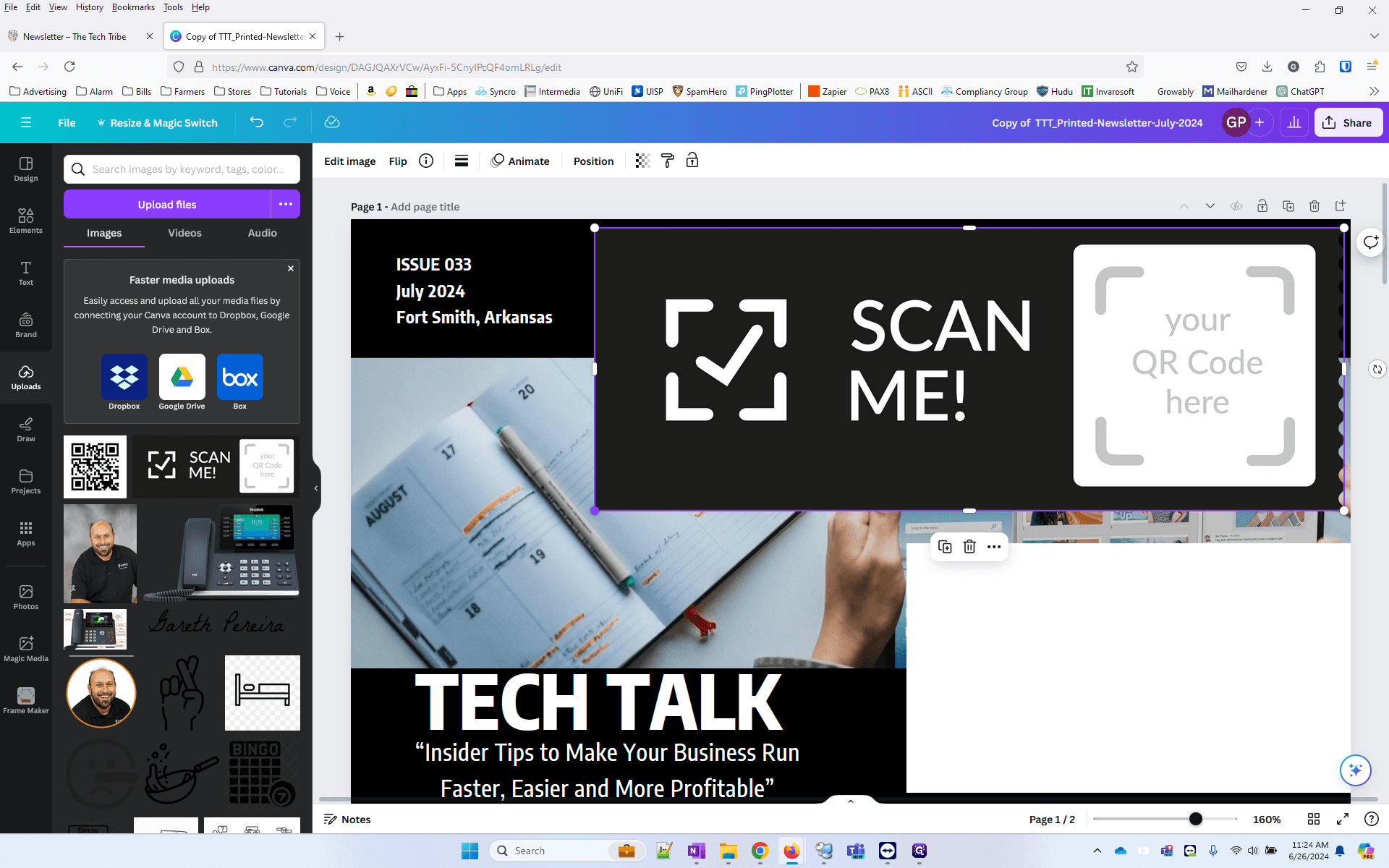Click the Undo arrow
Viewport: 1389px width, 868px height.
click(257, 122)
